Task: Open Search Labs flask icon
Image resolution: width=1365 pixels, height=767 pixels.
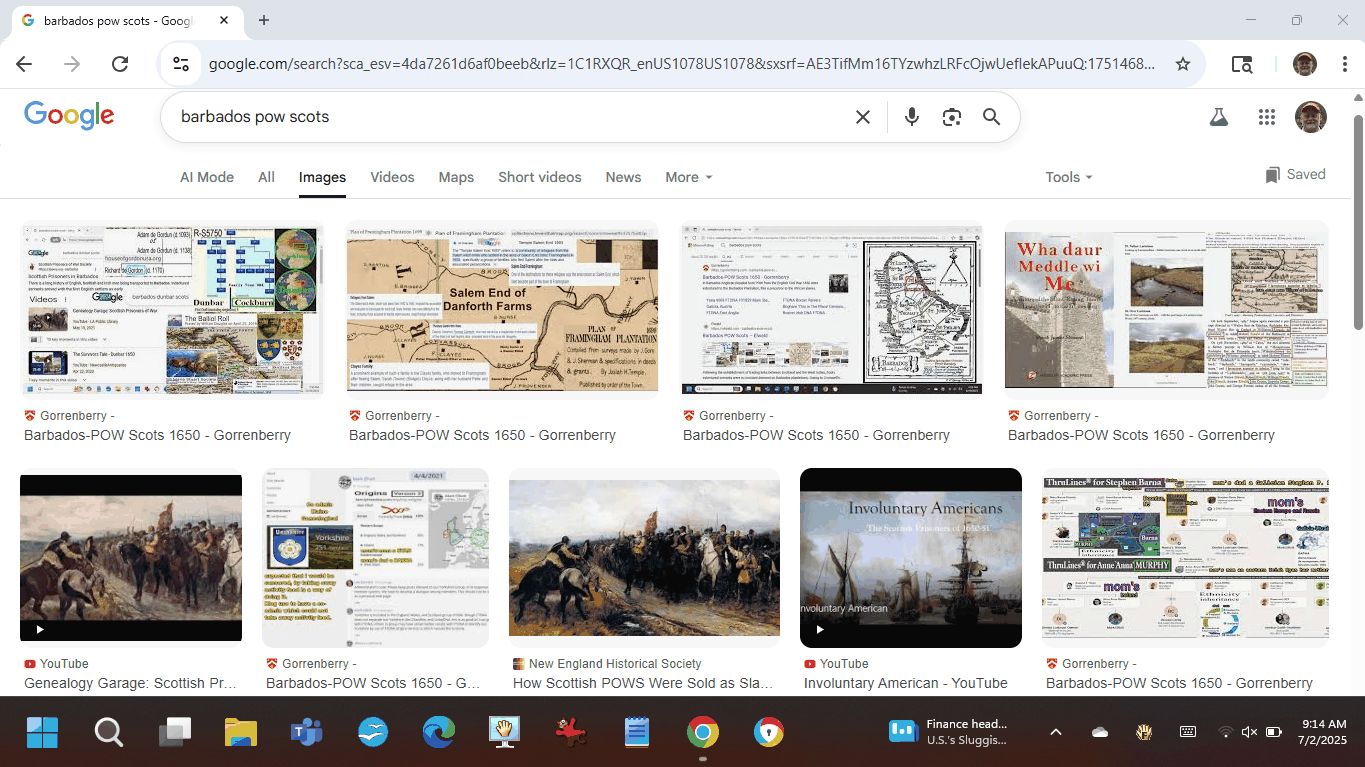Action: pyautogui.click(x=1218, y=117)
